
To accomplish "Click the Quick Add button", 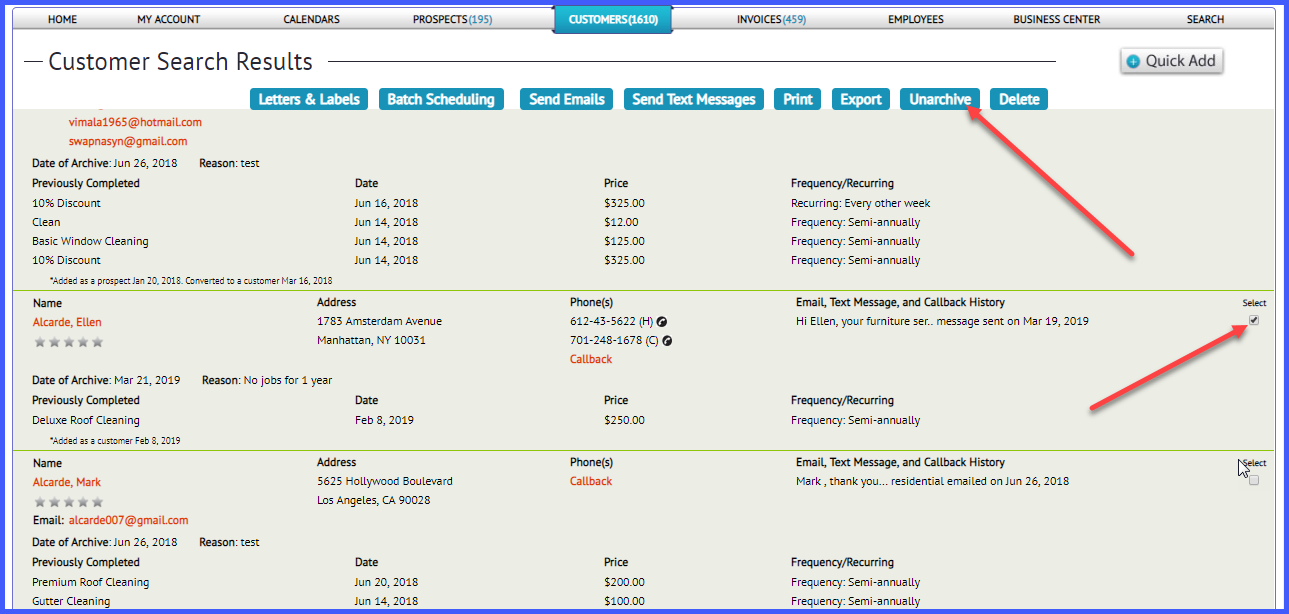I will 1172,61.
